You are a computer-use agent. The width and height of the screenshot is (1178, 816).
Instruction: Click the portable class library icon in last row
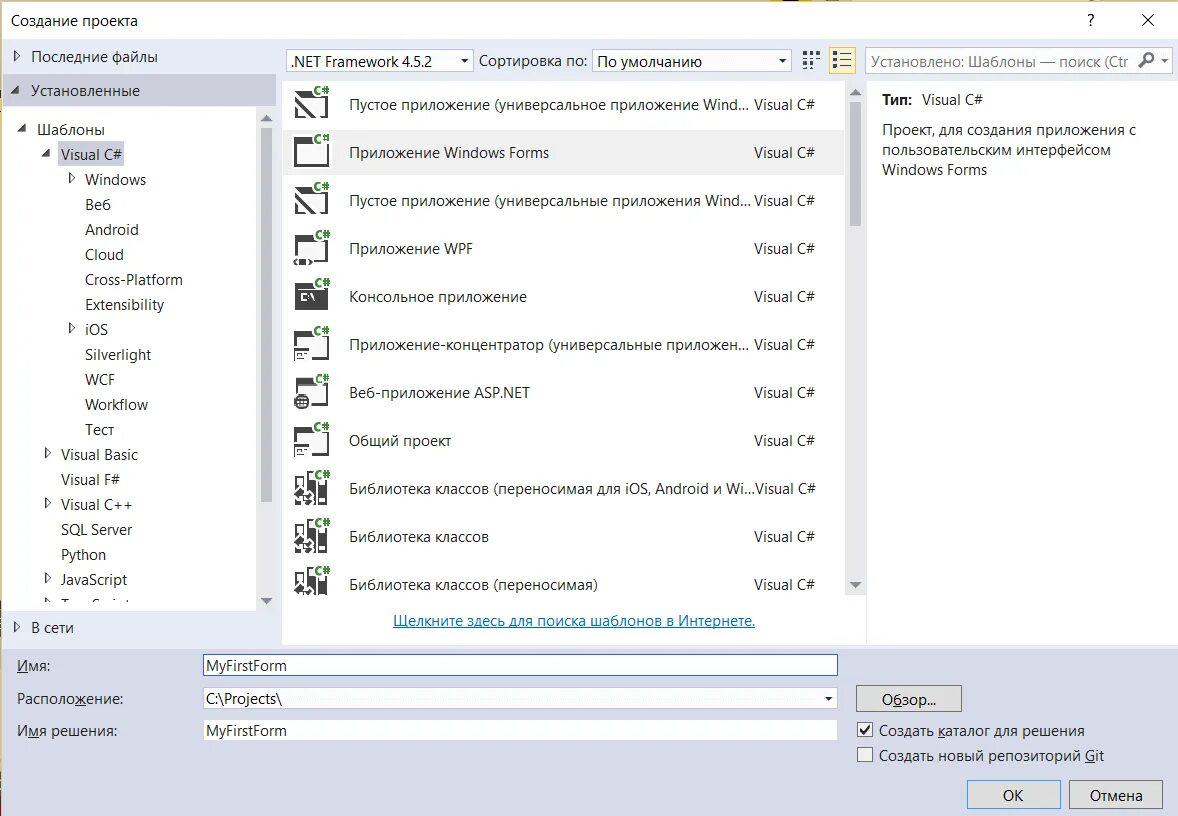click(311, 581)
